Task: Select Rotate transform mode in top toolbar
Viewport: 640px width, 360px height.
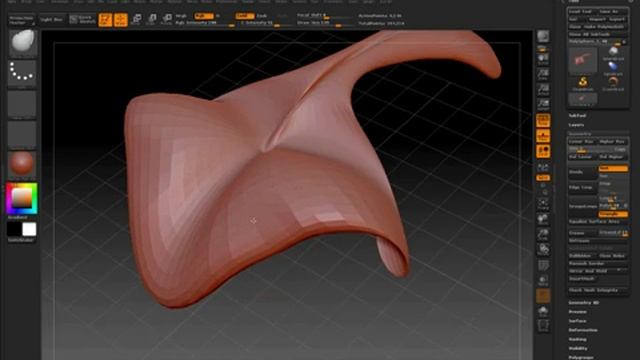Action: [x=167, y=20]
